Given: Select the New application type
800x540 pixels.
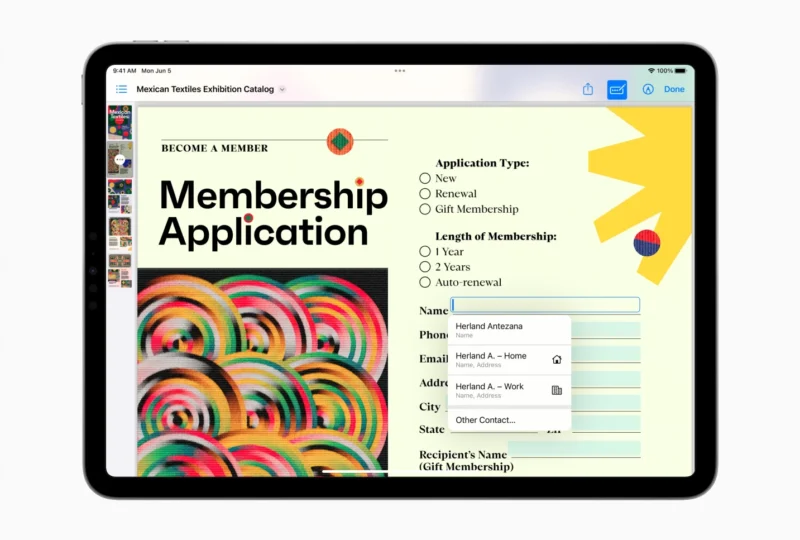Looking at the screenshot, I should 425,178.
